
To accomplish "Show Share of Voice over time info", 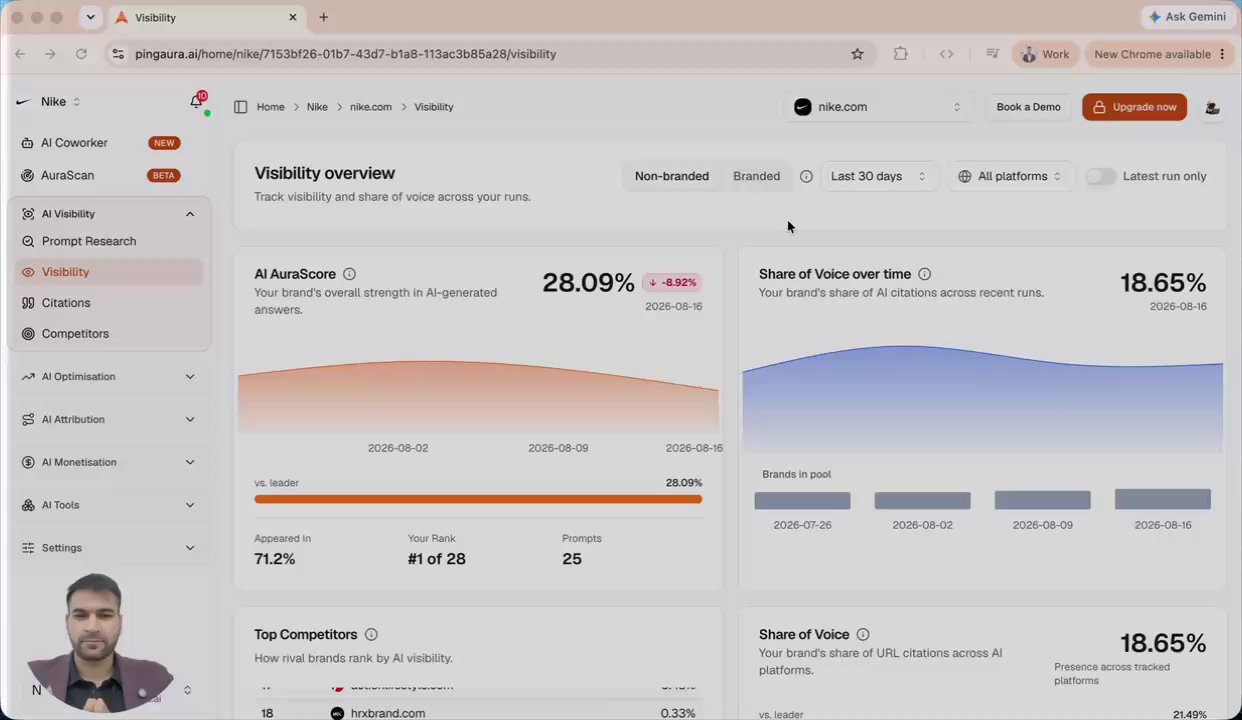I will [924, 274].
